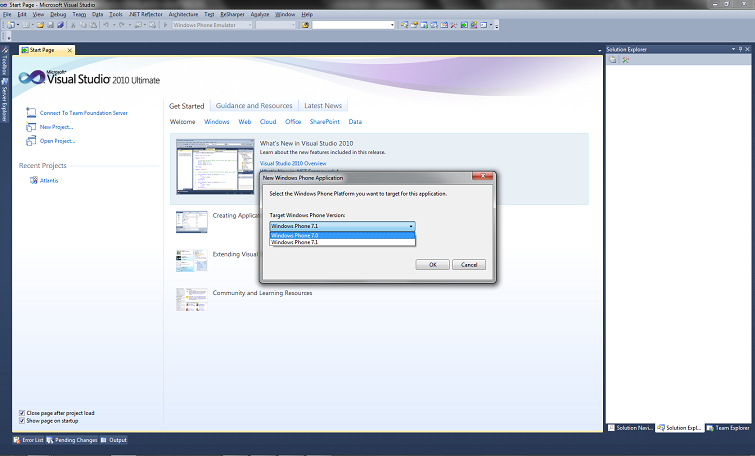This screenshot has height=456, width=755.
Task: Click Connect To Team Foundation Server link
Action: tap(83, 113)
